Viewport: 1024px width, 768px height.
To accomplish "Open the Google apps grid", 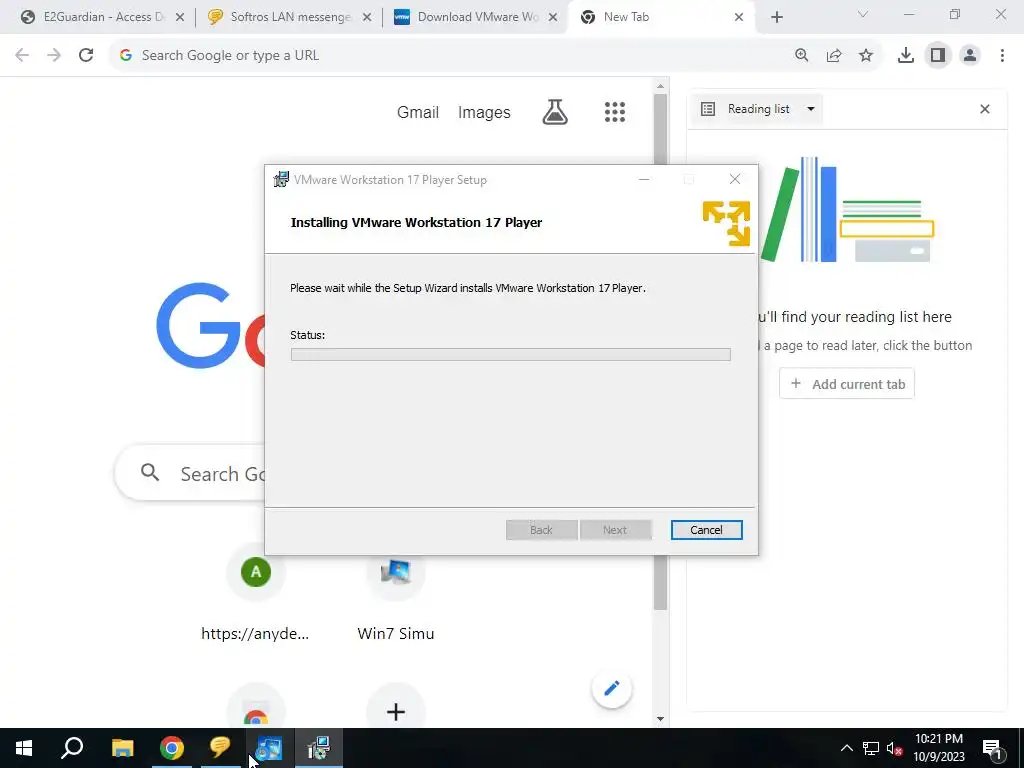I will click(615, 112).
